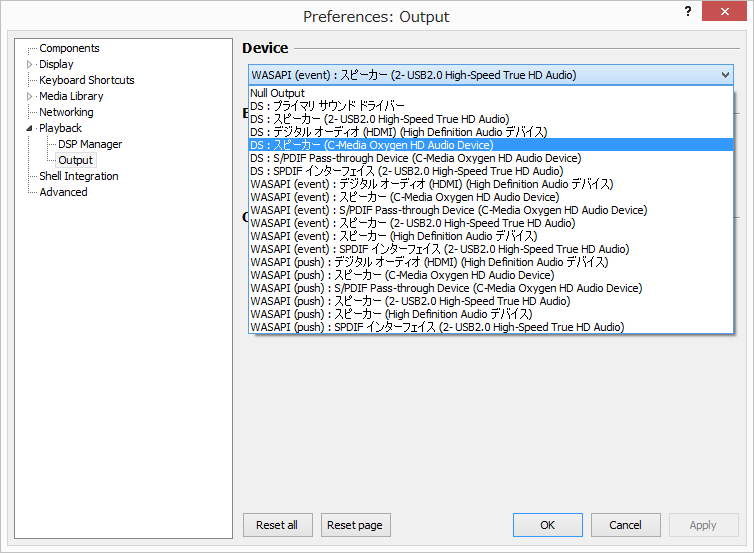Click the help question mark icon
This screenshot has width=754, height=553.
tap(688, 12)
